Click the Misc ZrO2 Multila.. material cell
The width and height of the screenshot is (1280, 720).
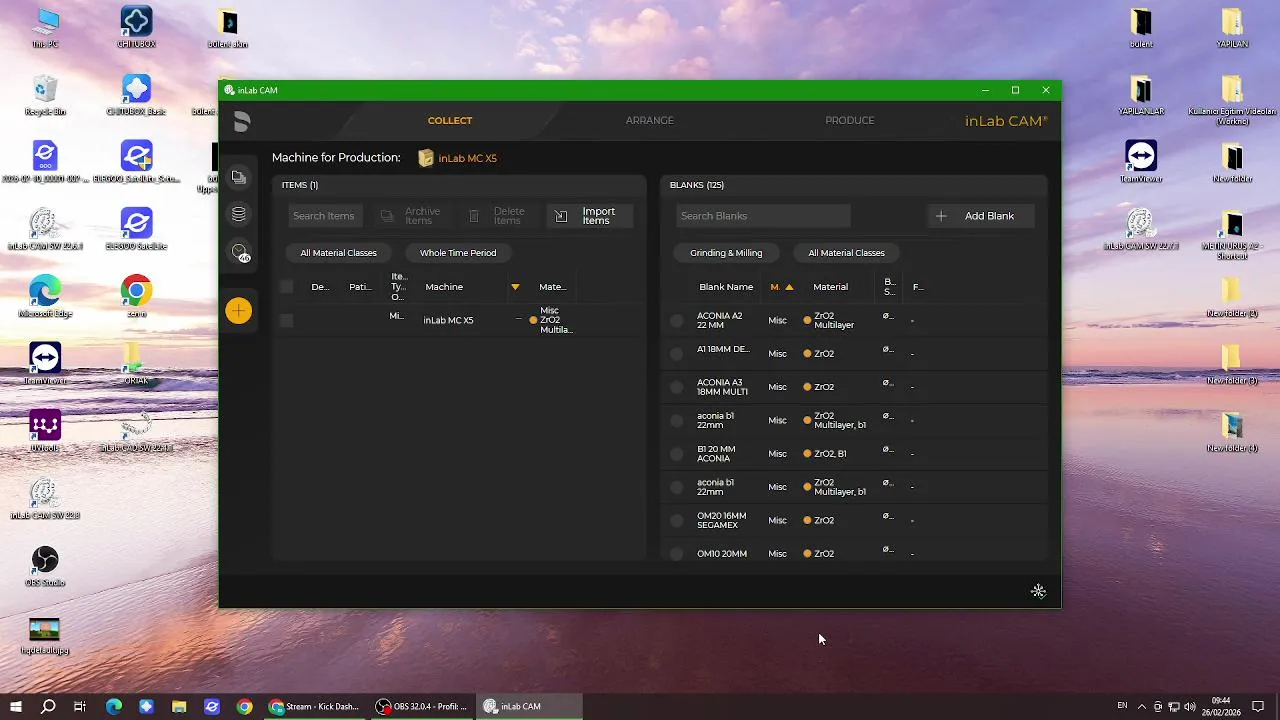552,320
